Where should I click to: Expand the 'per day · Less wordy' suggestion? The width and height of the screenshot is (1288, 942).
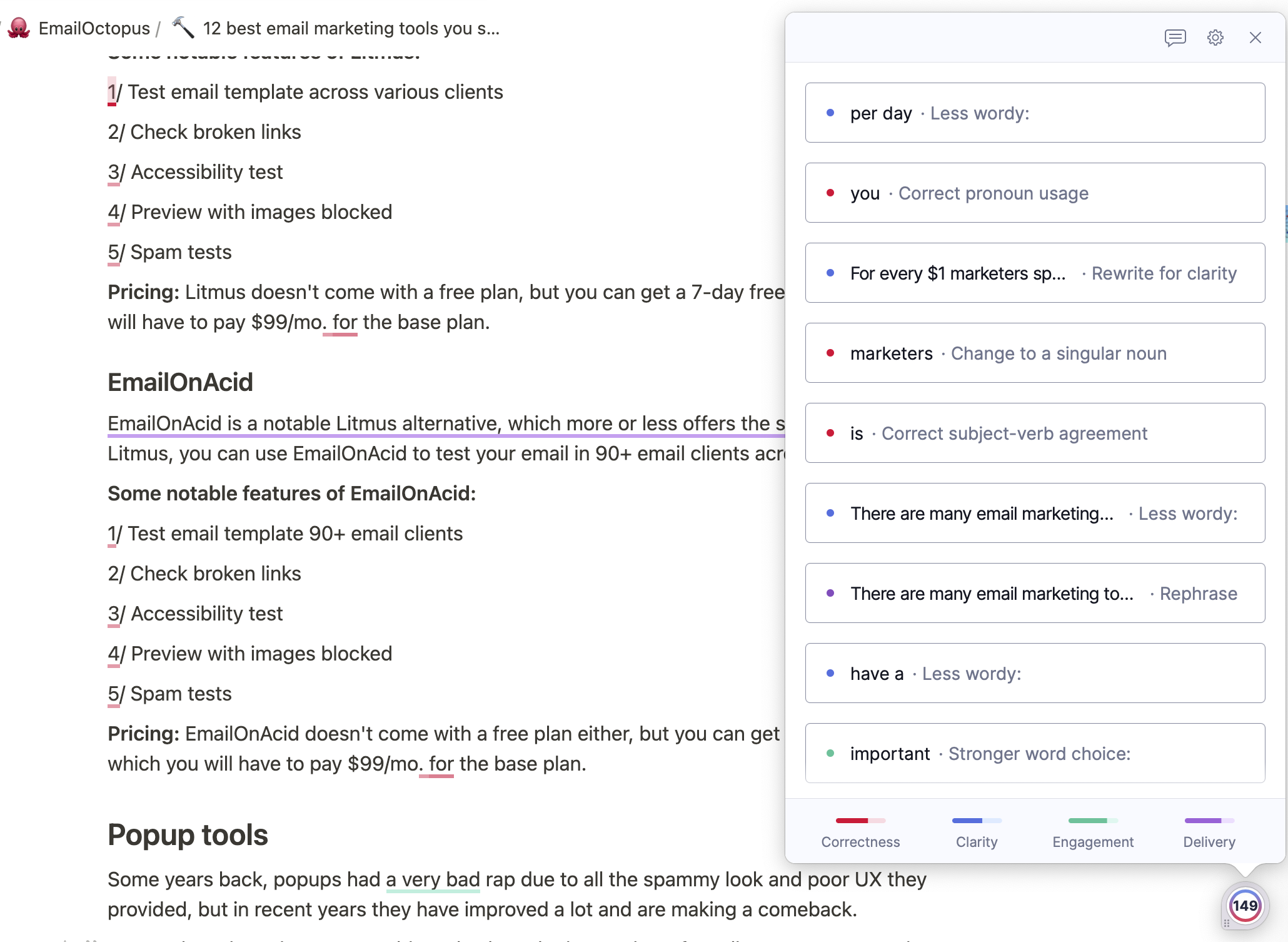(1035, 113)
